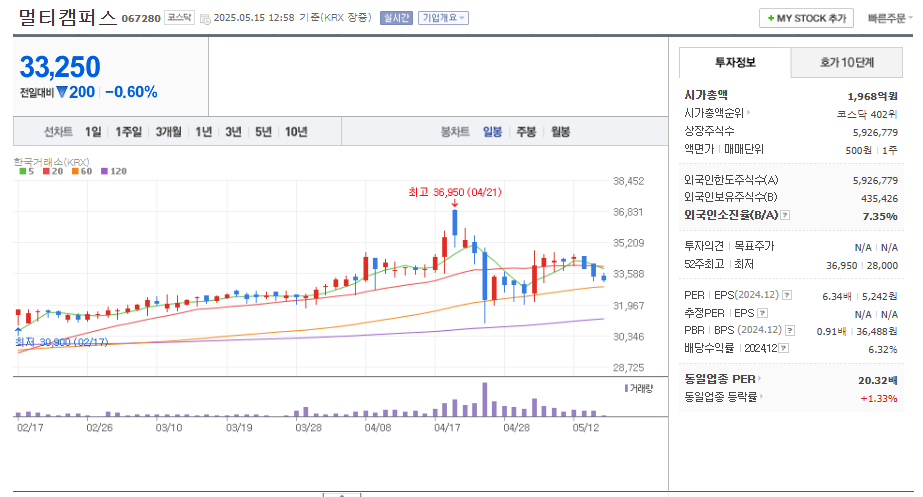Click the blue down-arrow next to 200
This screenshot has height=497, width=923.
62,92
